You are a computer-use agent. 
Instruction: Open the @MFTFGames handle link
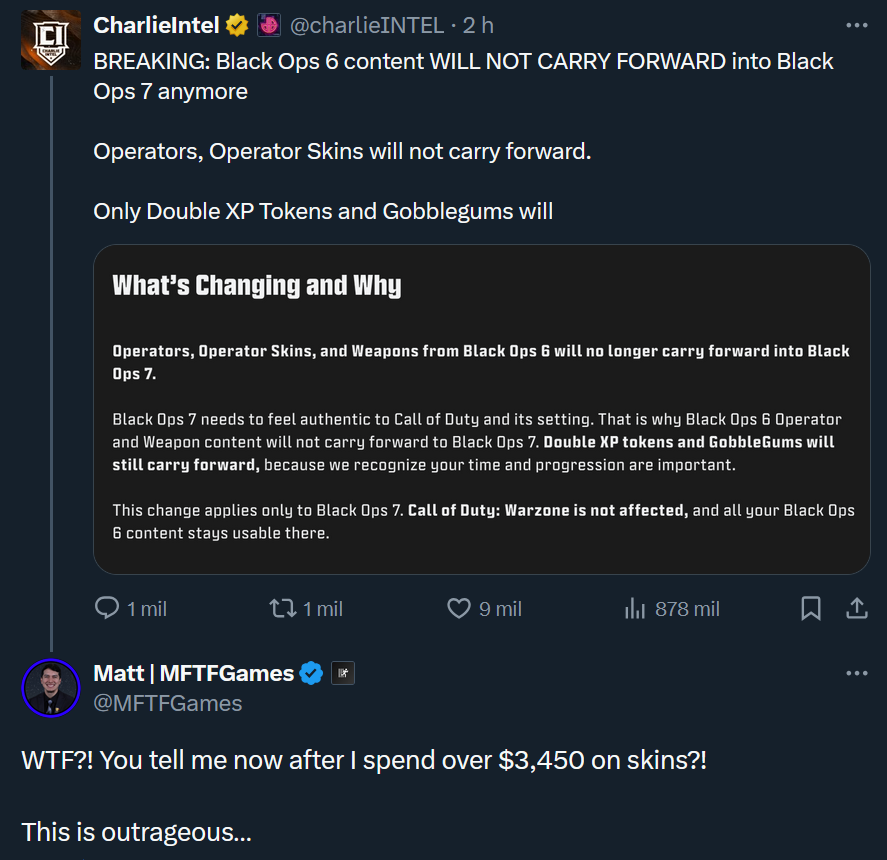pos(168,703)
